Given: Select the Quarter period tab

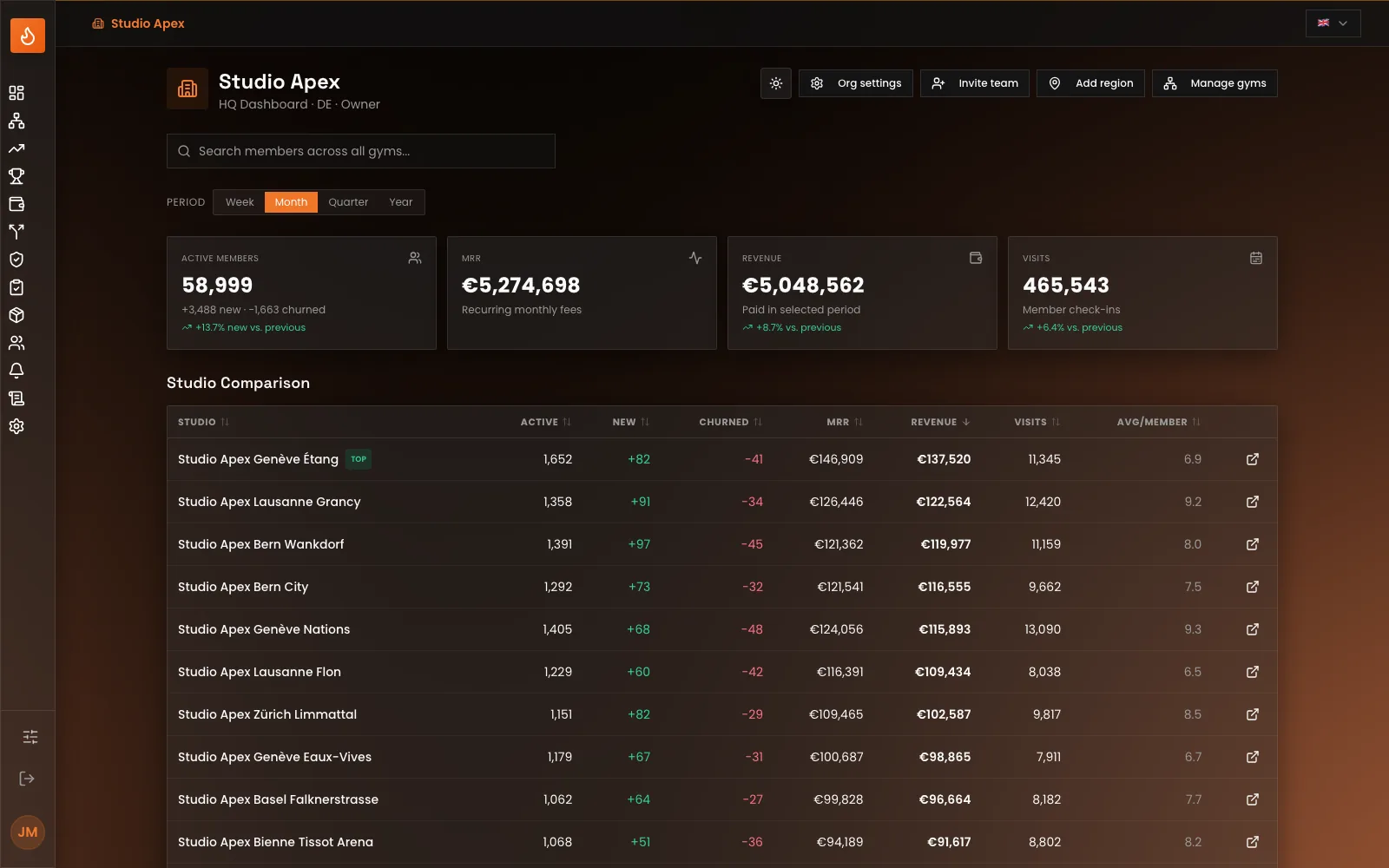Looking at the screenshot, I should (348, 202).
